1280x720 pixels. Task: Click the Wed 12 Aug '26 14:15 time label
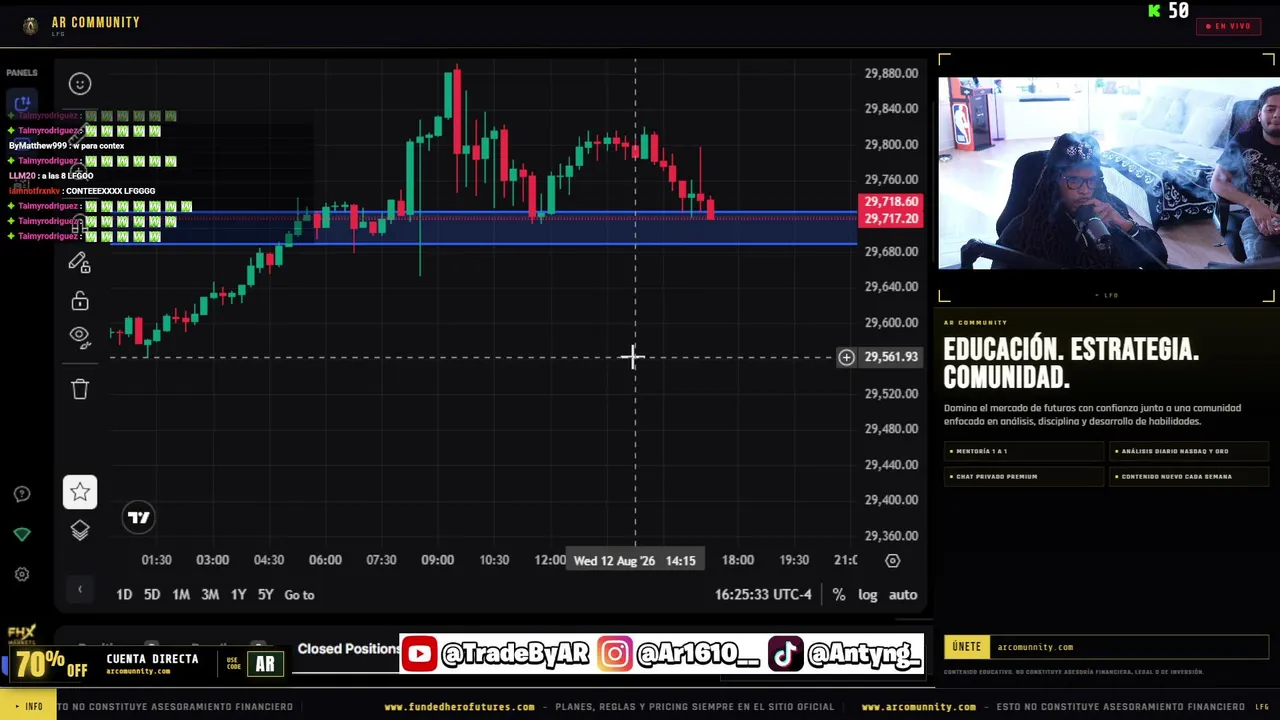pyautogui.click(x=635, y=560)
